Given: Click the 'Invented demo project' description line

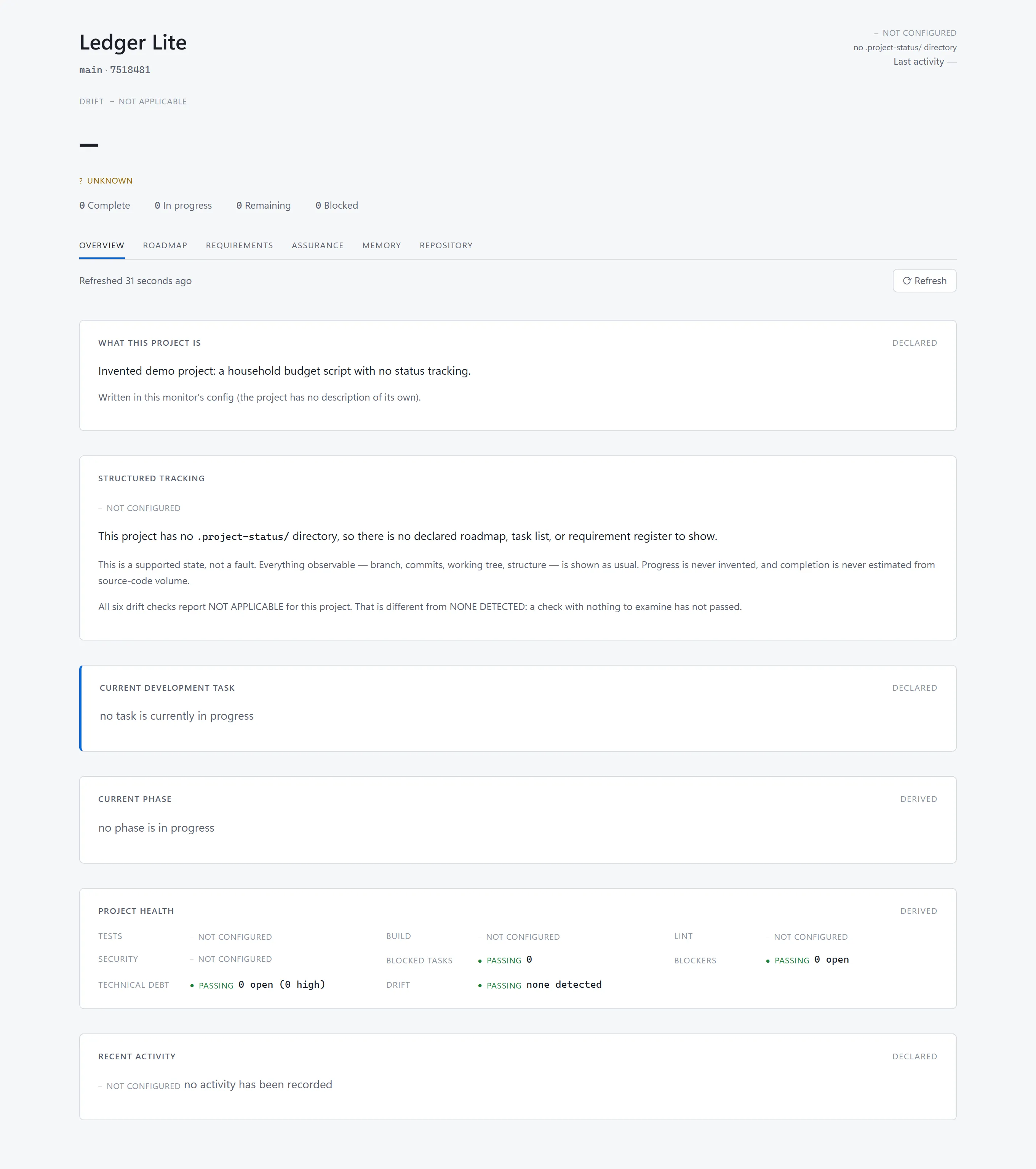Looking at the screenshot, I should coord(284,371).
